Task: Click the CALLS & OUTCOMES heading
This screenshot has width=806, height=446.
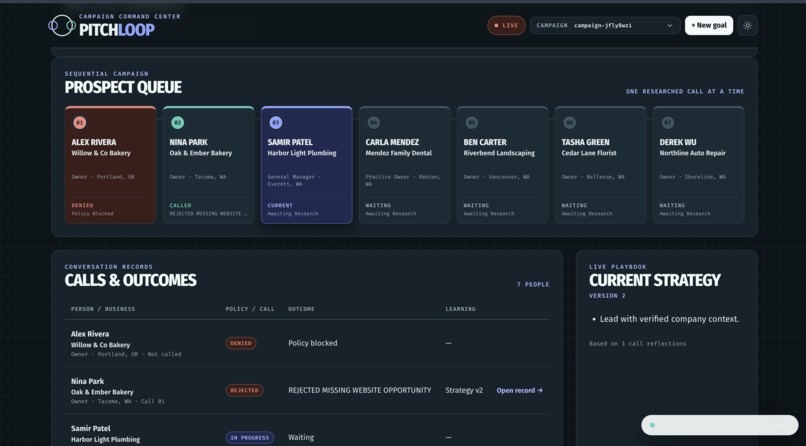Action: tap(131, 280)
